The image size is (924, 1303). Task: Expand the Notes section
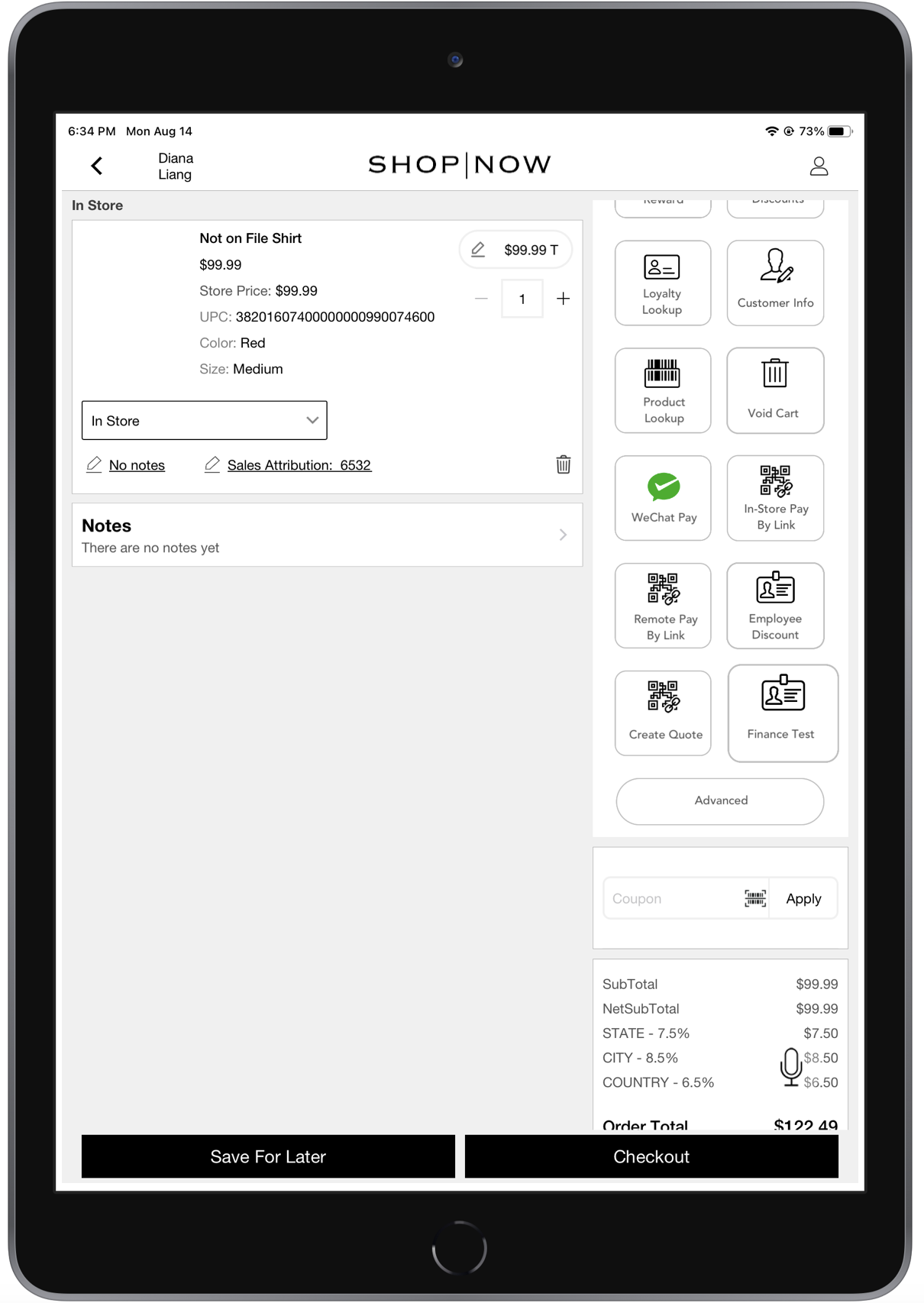[327, 535]
